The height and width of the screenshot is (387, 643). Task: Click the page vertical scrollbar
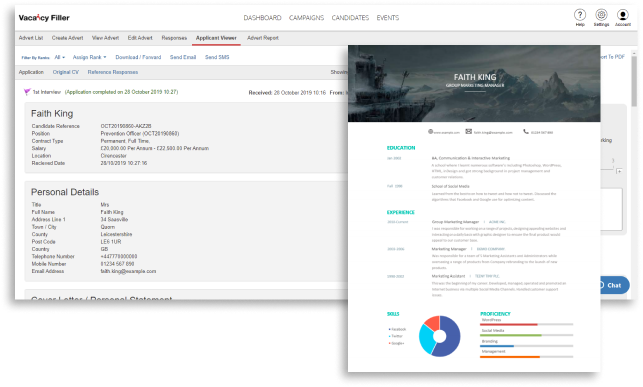pos(634,81)
